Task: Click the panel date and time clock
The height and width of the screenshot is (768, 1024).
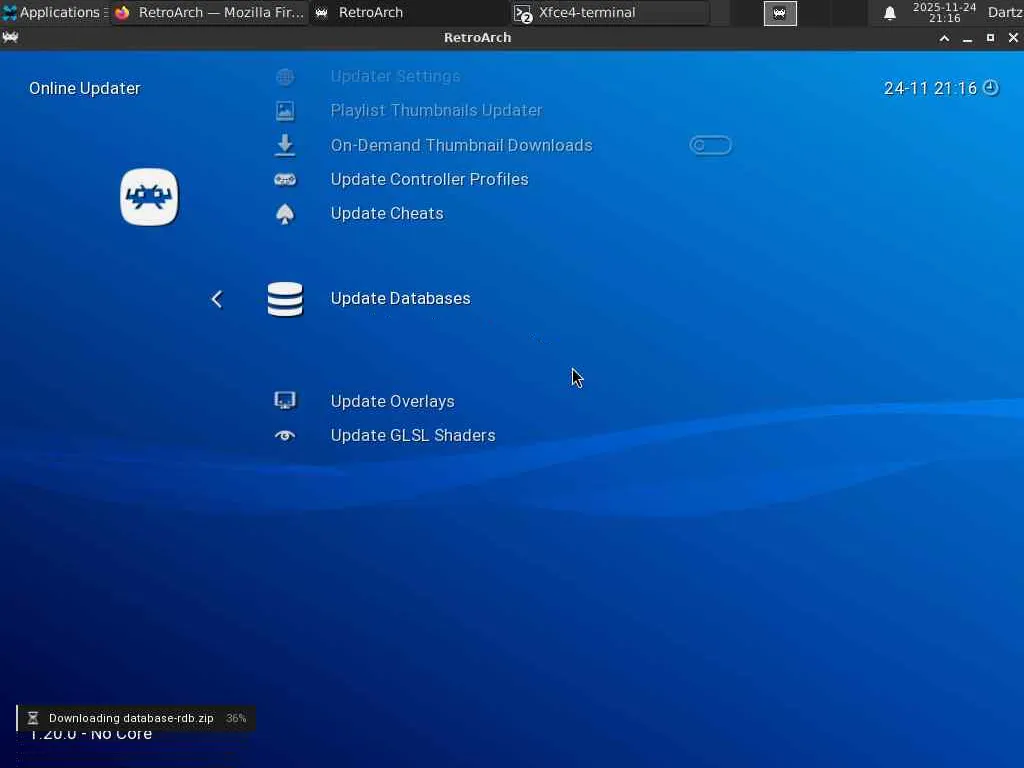Action: pyautogui.click(x=944, y=12)
